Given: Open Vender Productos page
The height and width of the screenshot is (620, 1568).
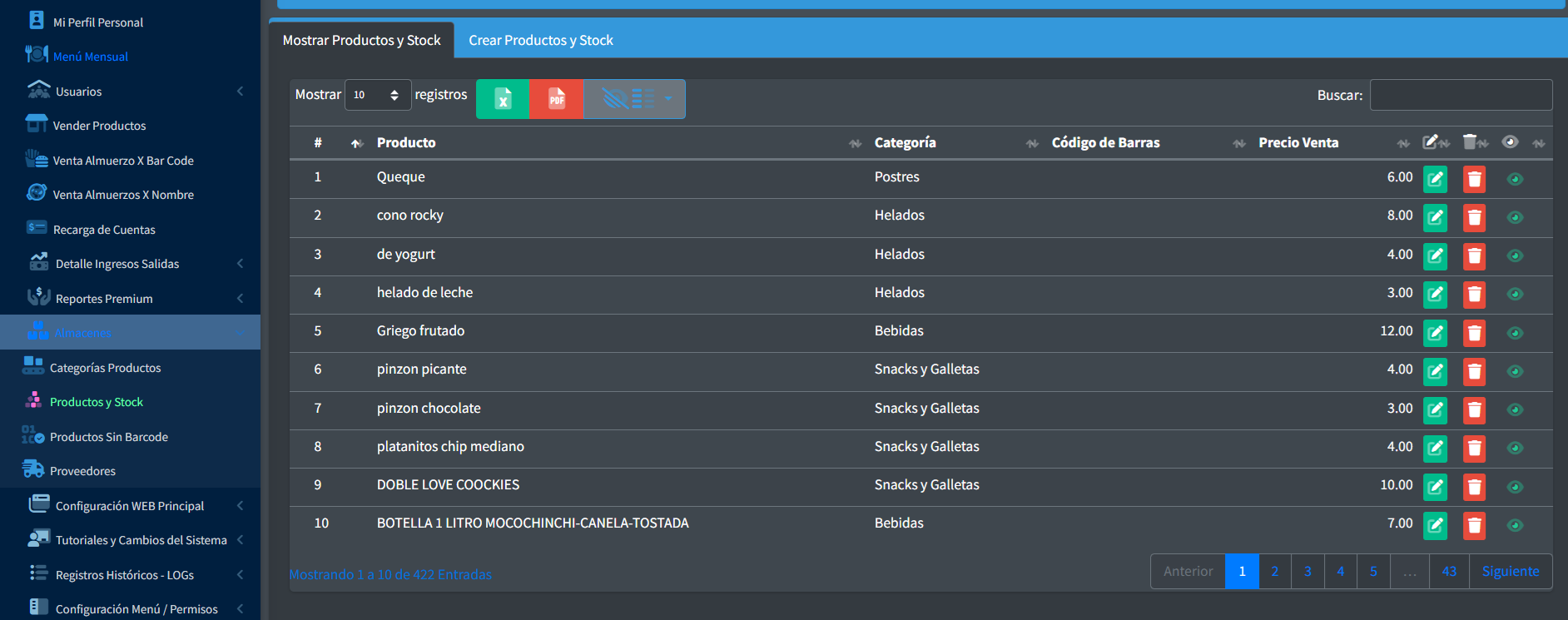Looking at the screenshot, I should coord(130,126).
